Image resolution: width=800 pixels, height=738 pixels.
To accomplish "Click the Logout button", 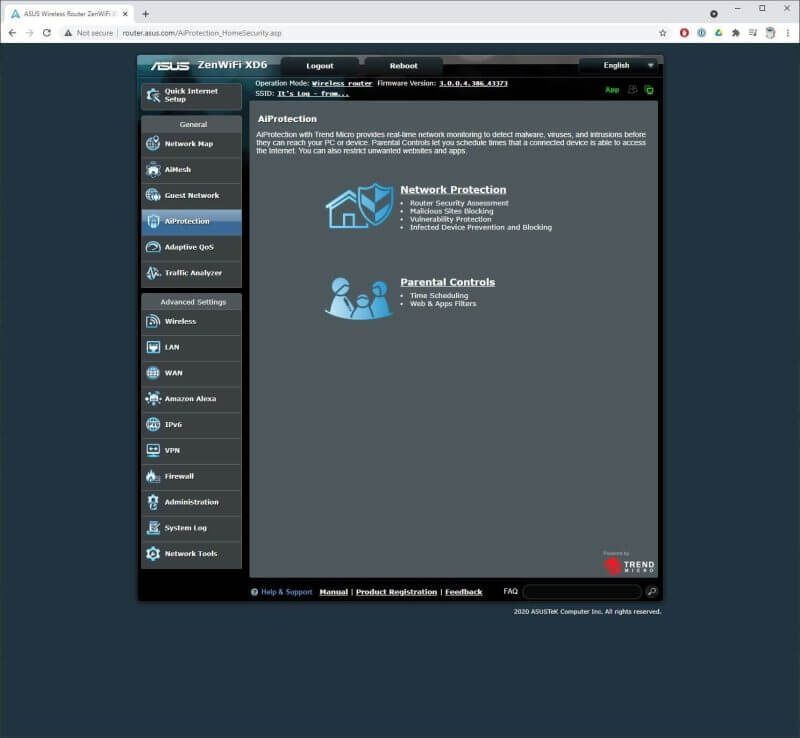I will pos(320,66).
